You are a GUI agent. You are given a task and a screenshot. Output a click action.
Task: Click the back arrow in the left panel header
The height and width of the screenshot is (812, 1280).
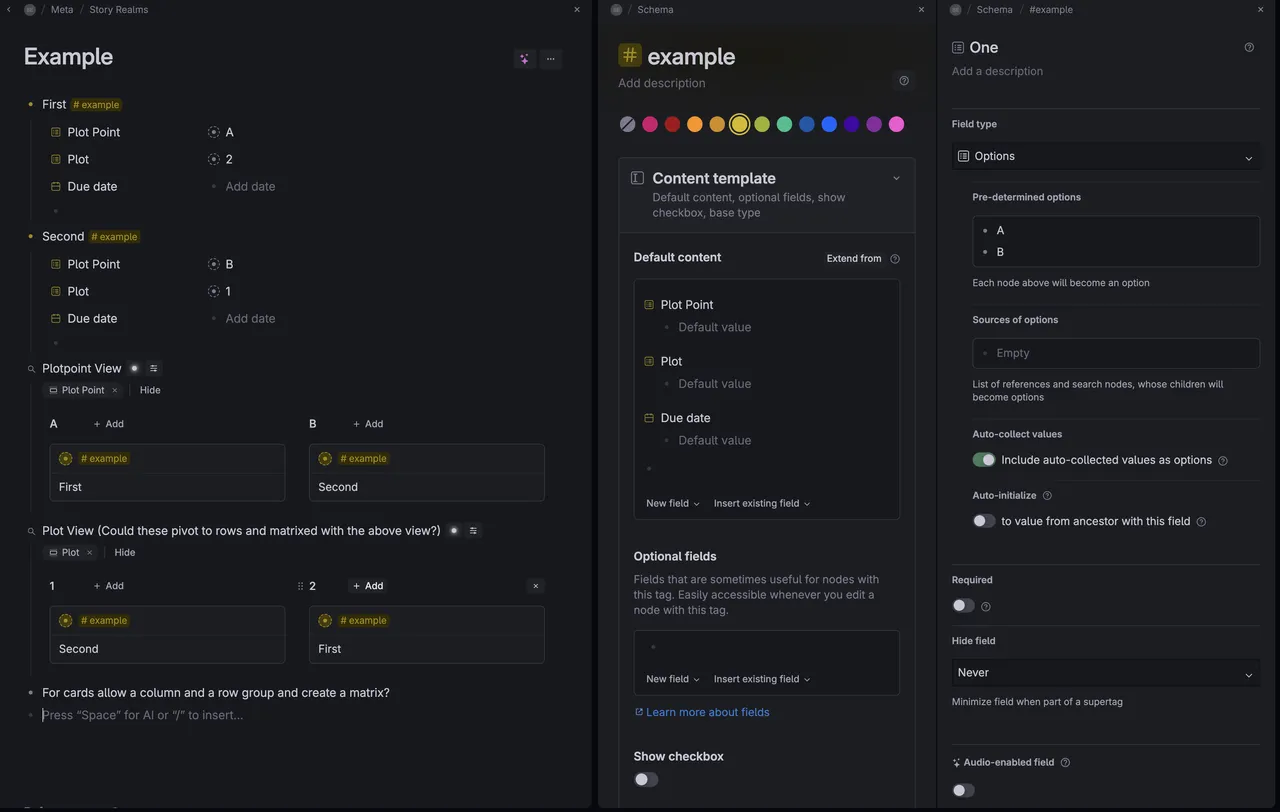9,9
